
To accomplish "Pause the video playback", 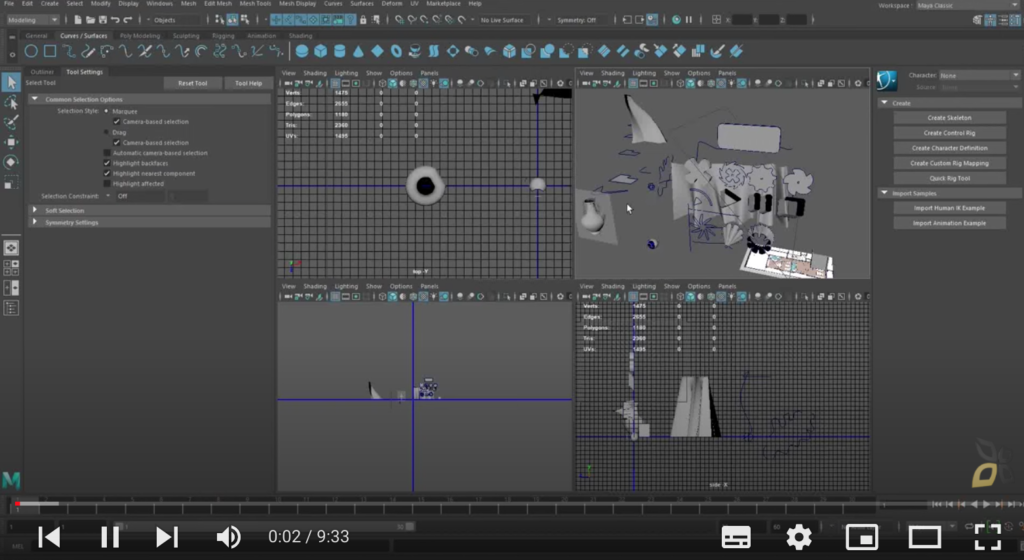I will [x=110, y=537].
